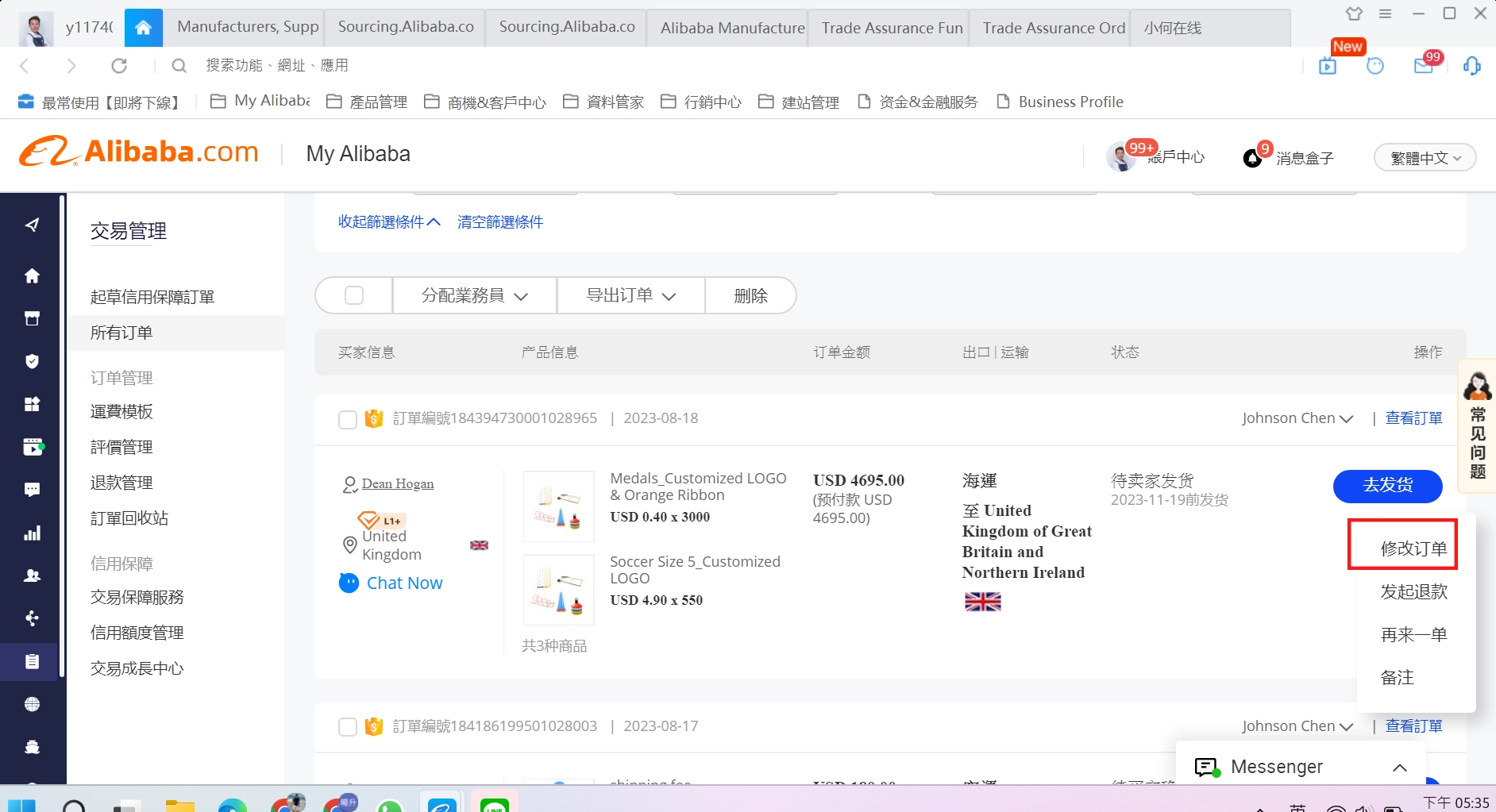
Task: Click the address search input field
Action: click(277, 65)
